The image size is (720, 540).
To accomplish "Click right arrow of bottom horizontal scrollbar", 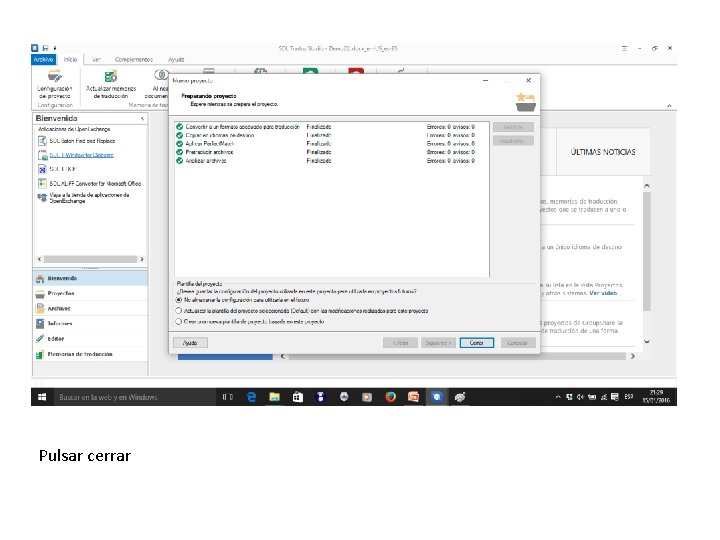I will point(632,356).
